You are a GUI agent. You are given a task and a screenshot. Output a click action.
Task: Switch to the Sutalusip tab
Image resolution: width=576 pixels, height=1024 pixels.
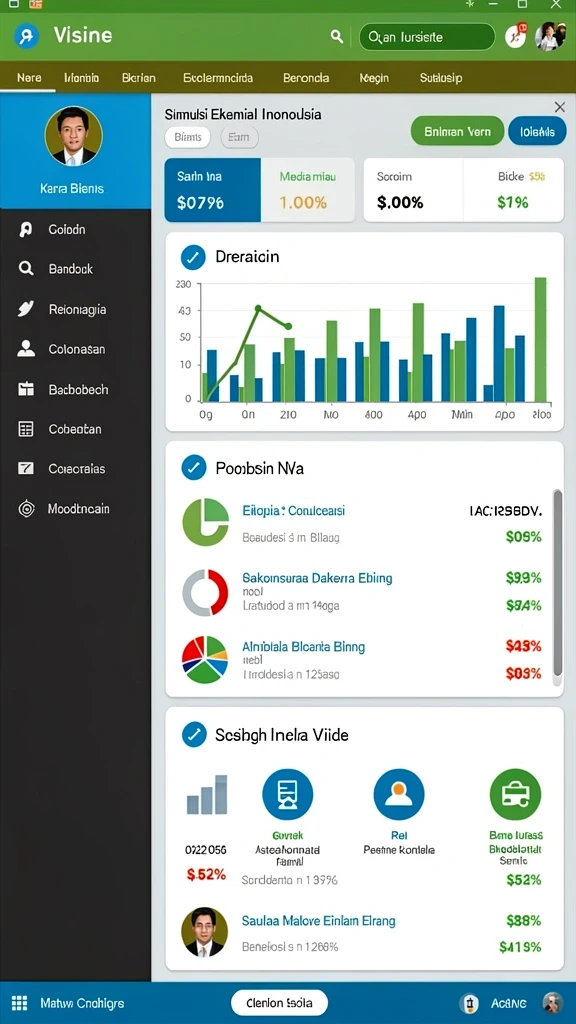pos(440,78)
